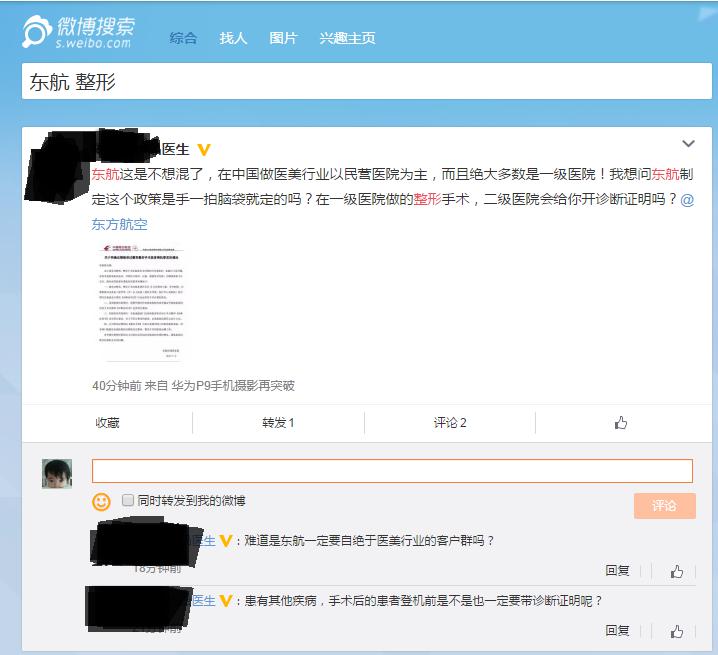Open the 综合 tab
The height and width of the screenshot is (655, 718).
[x=183, y=38]
